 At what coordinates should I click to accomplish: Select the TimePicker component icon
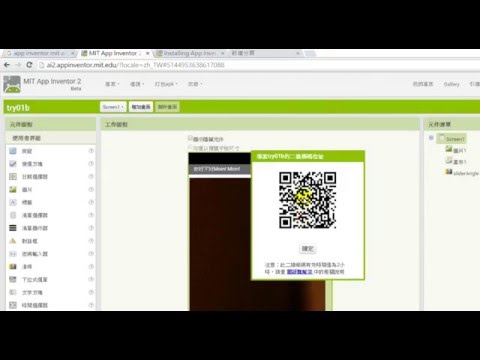13,305
